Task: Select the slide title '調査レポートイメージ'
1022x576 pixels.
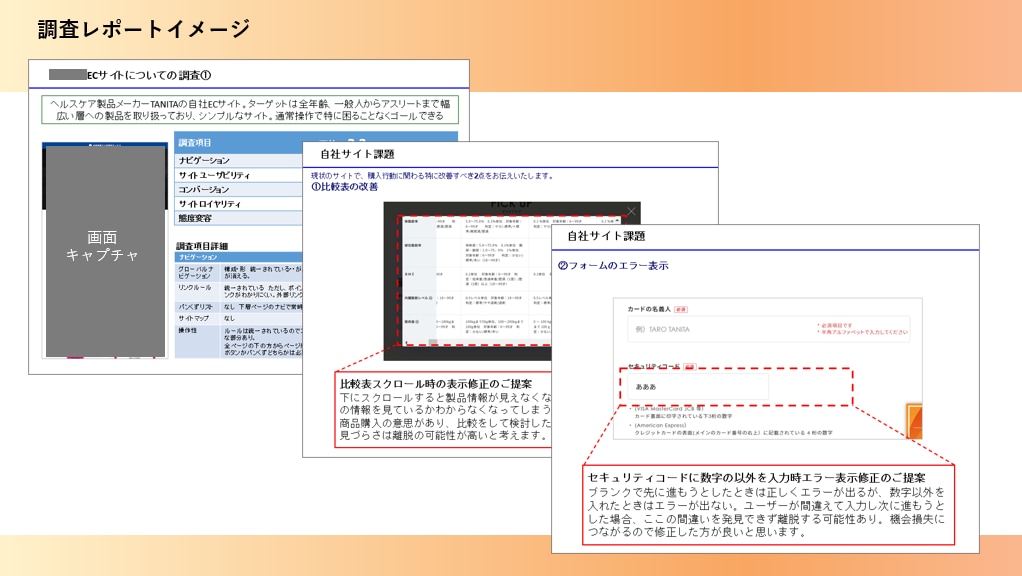Action: pyautogui.click(x=144, y=29)
